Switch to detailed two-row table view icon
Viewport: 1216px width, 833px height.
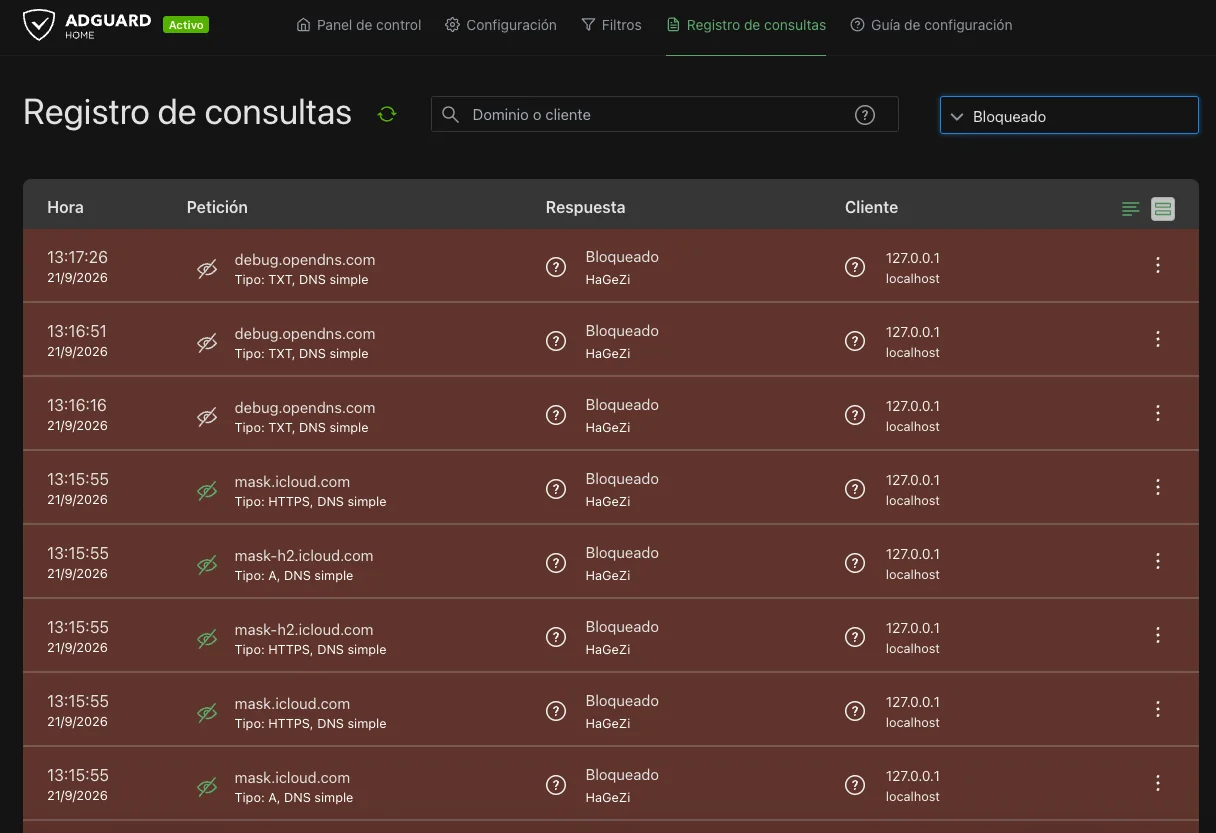[x=1162, y=209]
